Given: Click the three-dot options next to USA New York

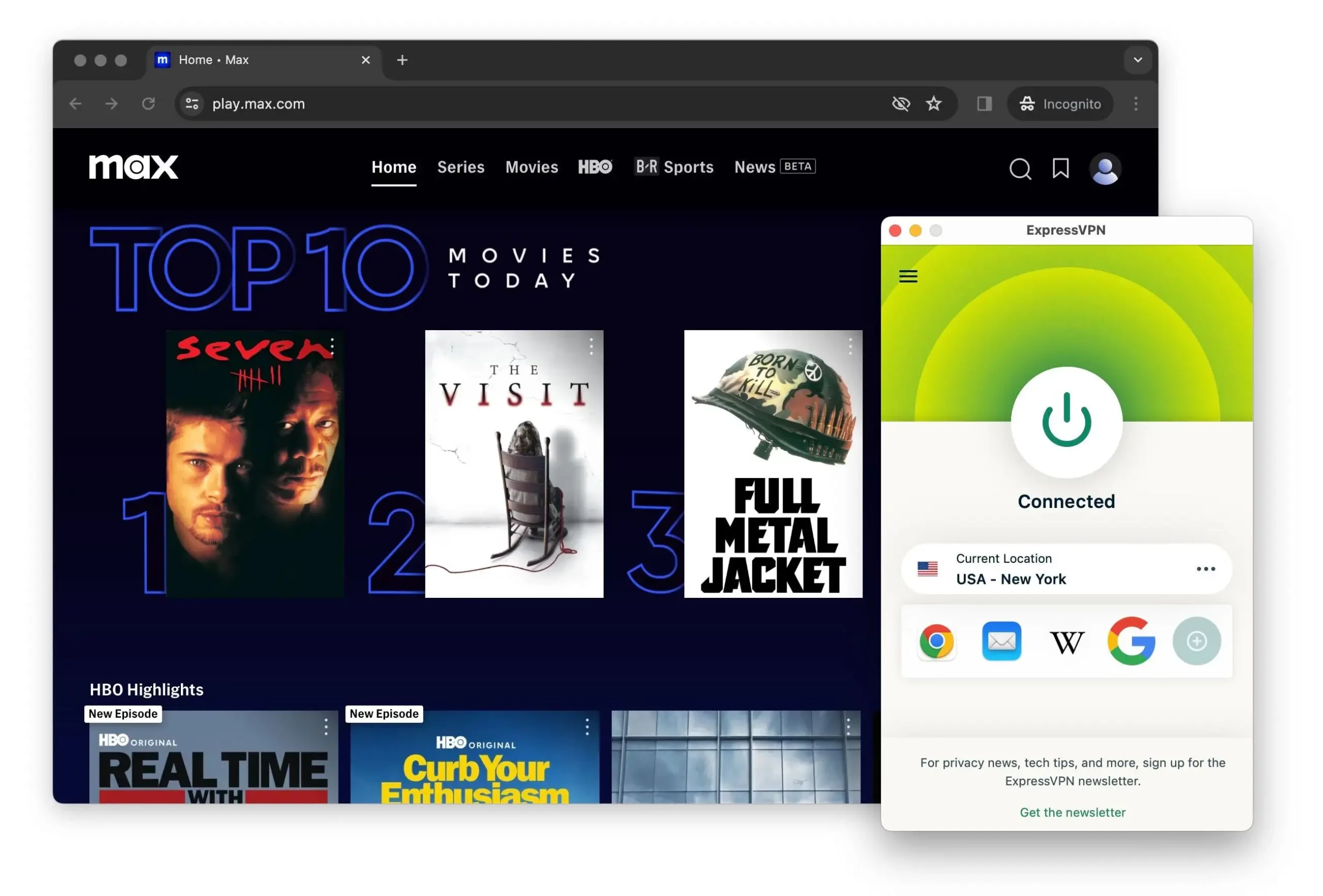Looking at the screenshot, I should tap(1206, 569).
